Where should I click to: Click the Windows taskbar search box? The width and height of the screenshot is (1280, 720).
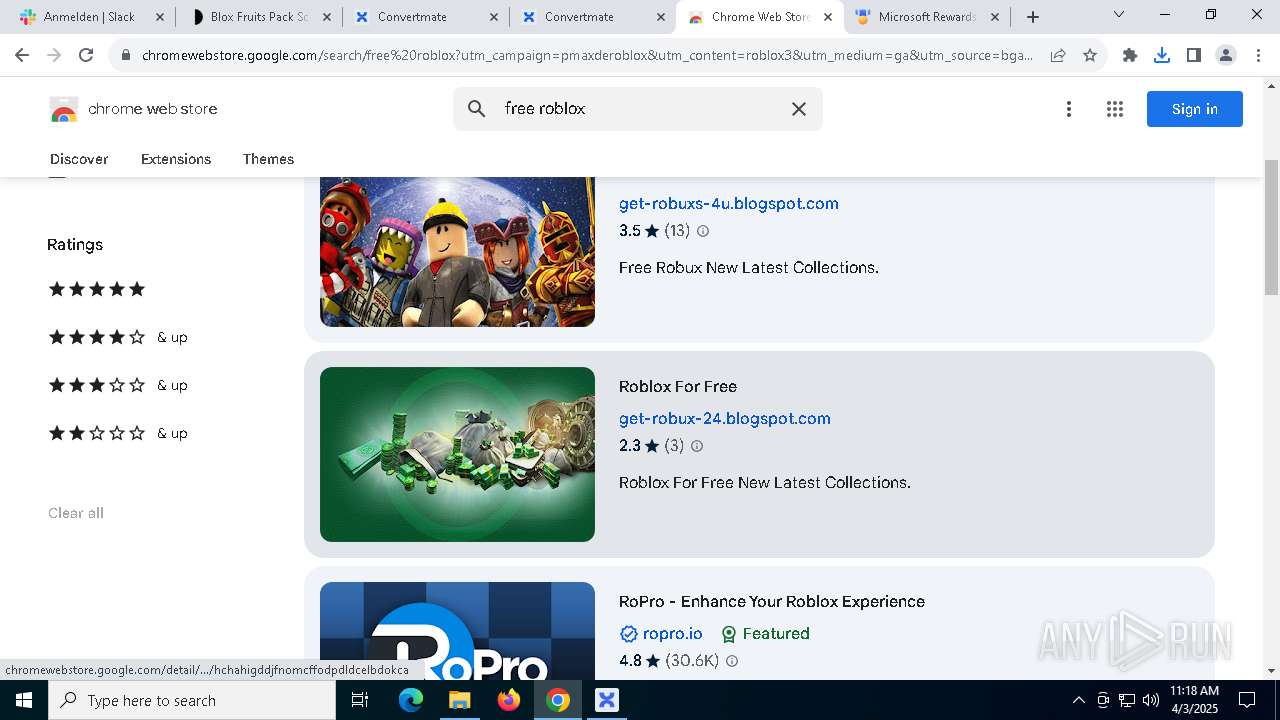tap(192, 700)
